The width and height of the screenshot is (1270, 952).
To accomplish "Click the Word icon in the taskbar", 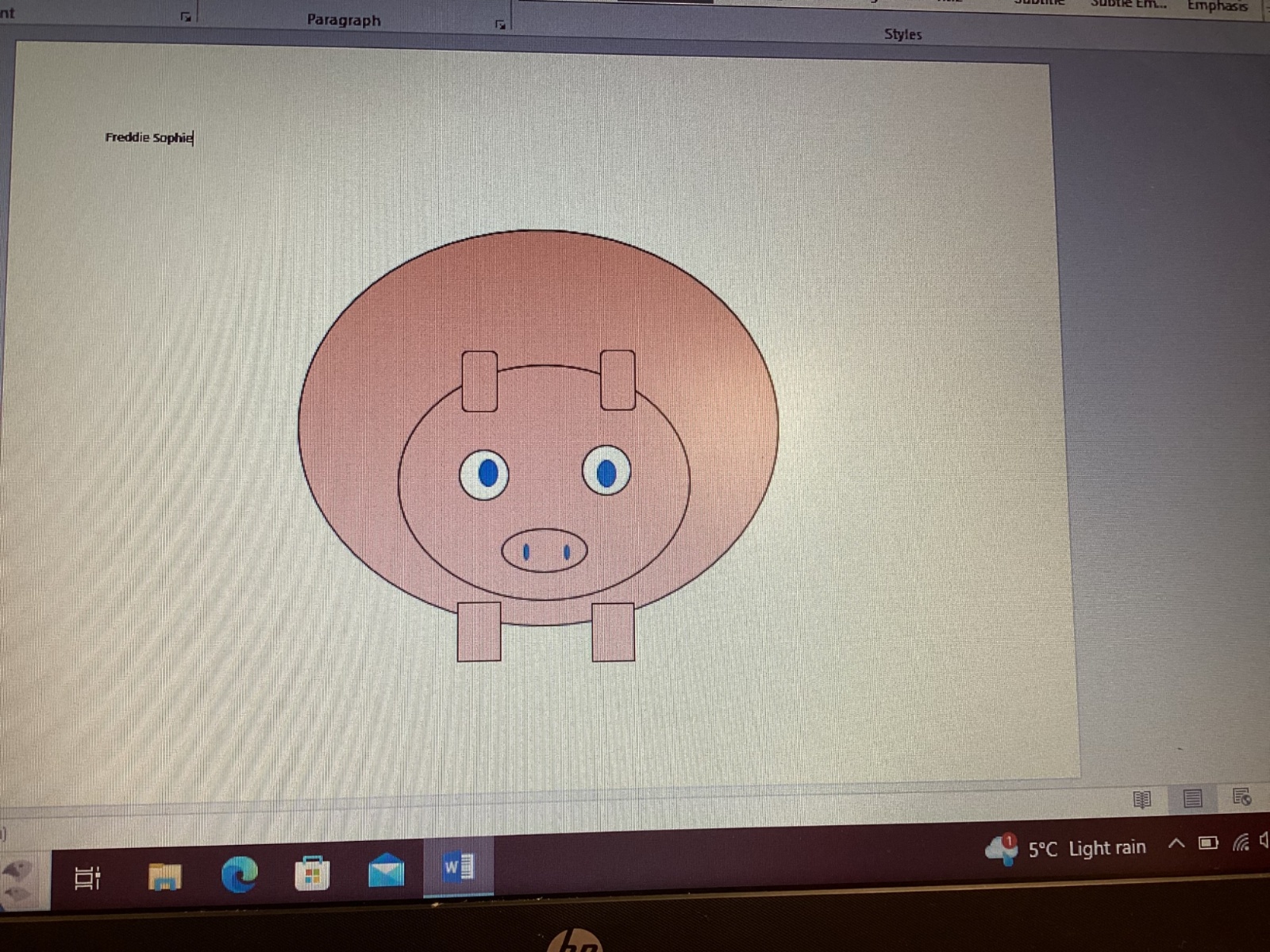I will (x=458, y=867).
